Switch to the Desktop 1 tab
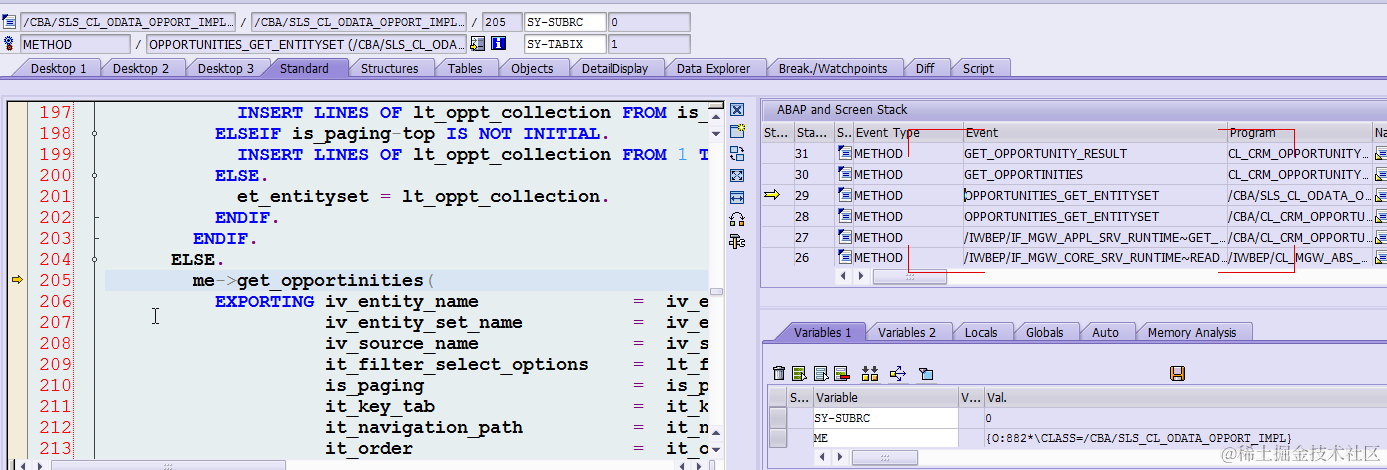The height and width of the screenshot is (470, 1387). pyautogui.click(x=58, y=68)
